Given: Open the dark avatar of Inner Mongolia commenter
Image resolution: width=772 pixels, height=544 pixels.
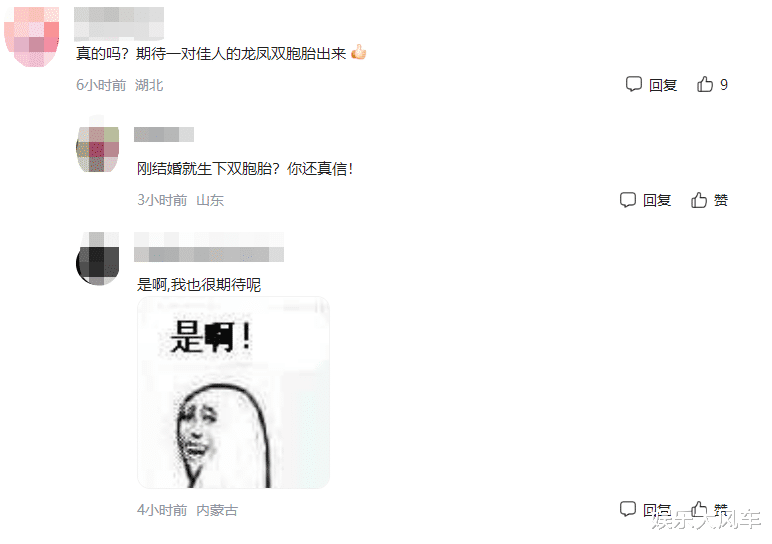Looking at the screenshot, I should (x=97, y=259).
